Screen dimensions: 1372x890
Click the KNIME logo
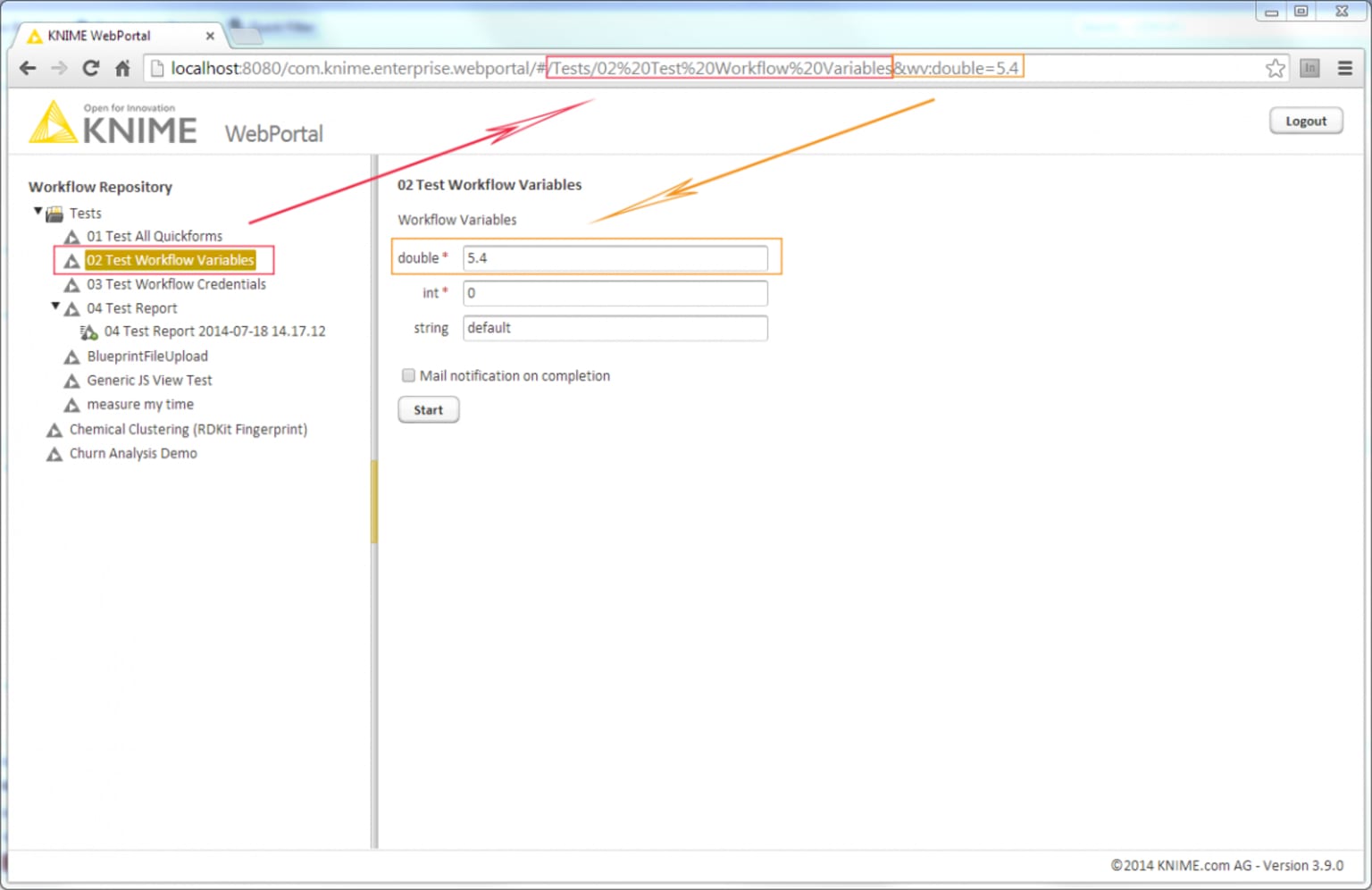click(x=113, y=123)
